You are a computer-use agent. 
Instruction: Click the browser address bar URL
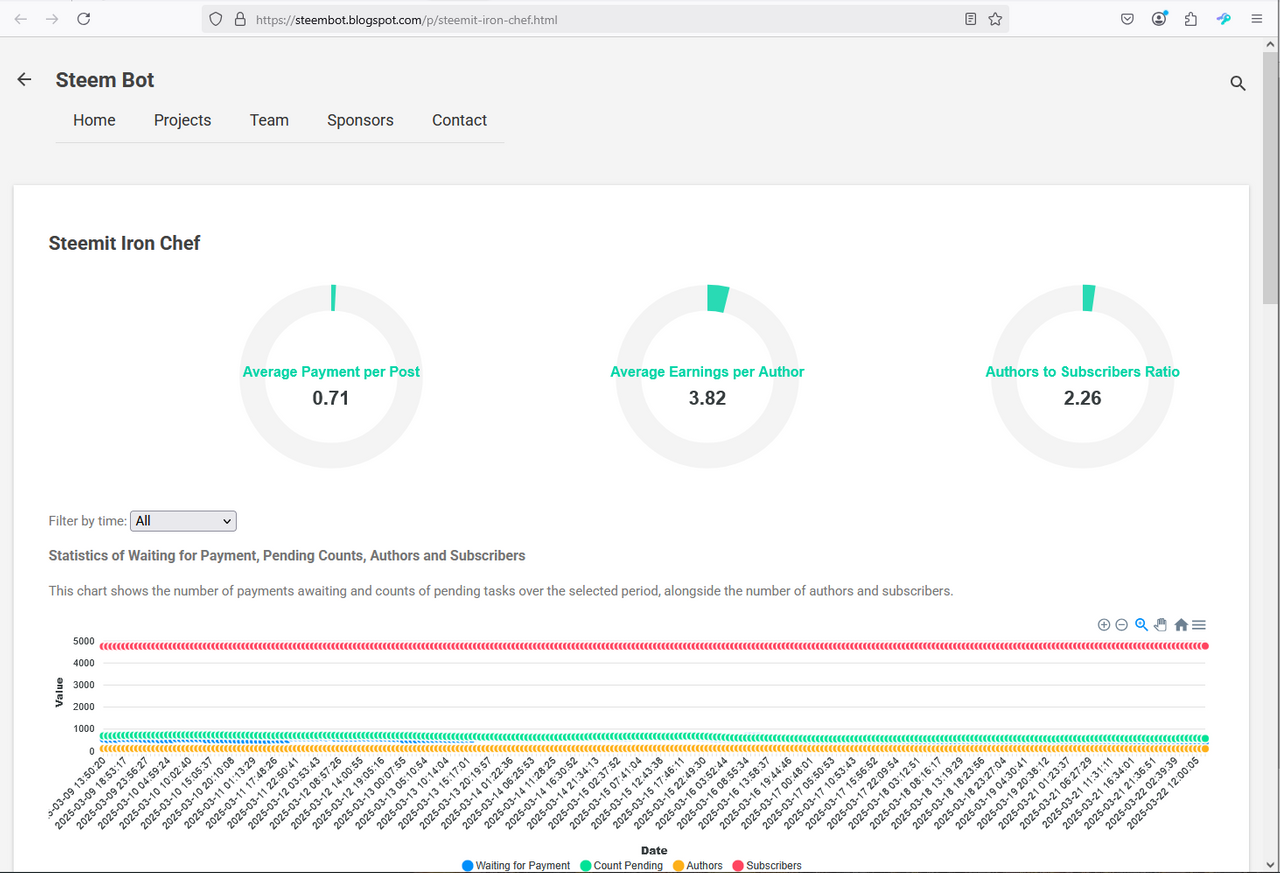(406, 19)
